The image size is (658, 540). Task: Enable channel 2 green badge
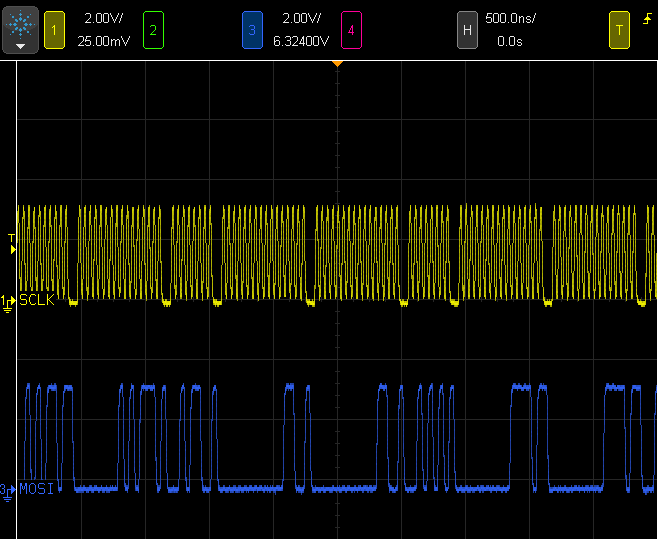pyautogui.click(x=152, y=31)
